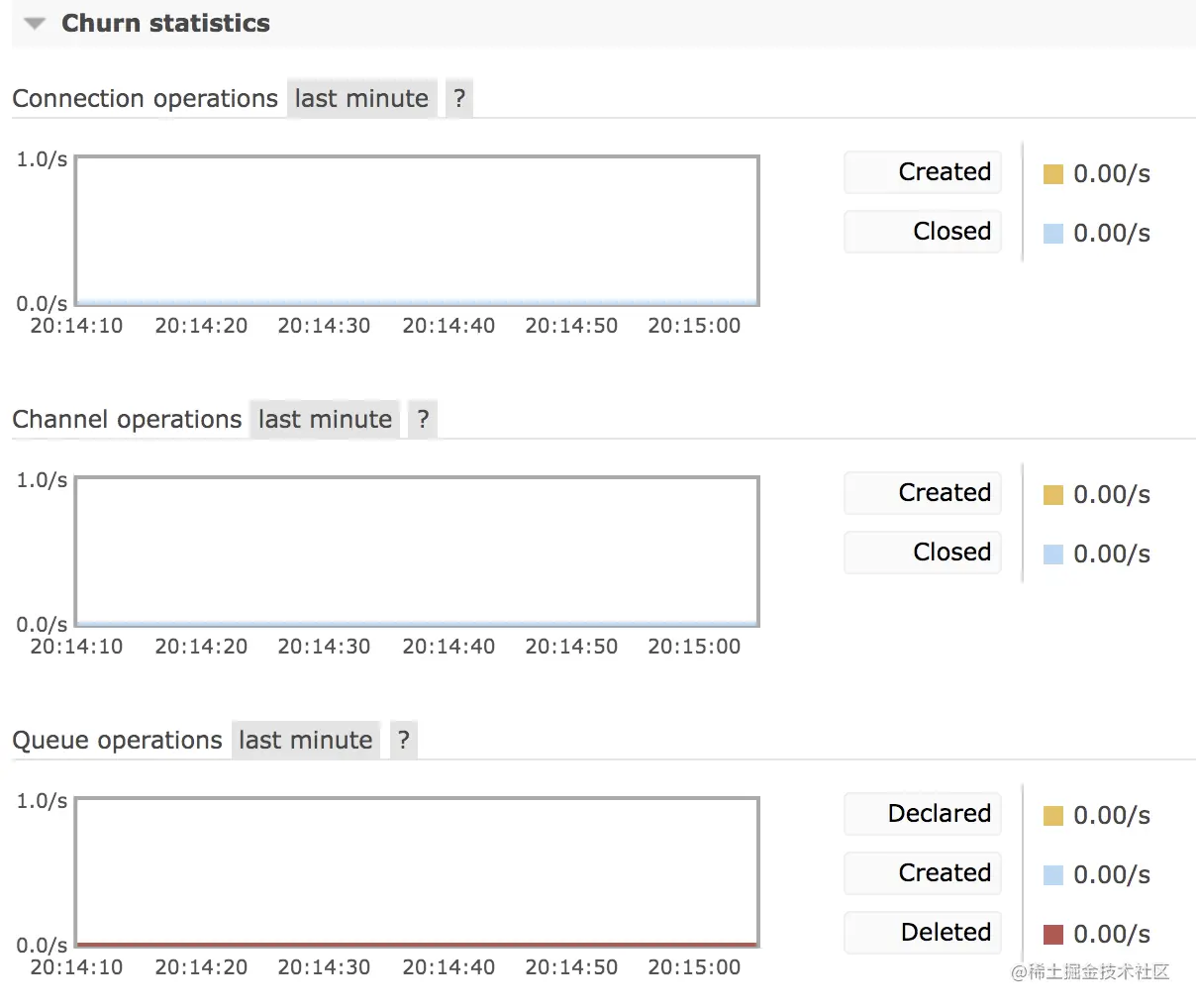The width and height of the screenshot is (1196, 1008).
Task: Click the Queue operations chart area
Action: click(x=417, y=872)
